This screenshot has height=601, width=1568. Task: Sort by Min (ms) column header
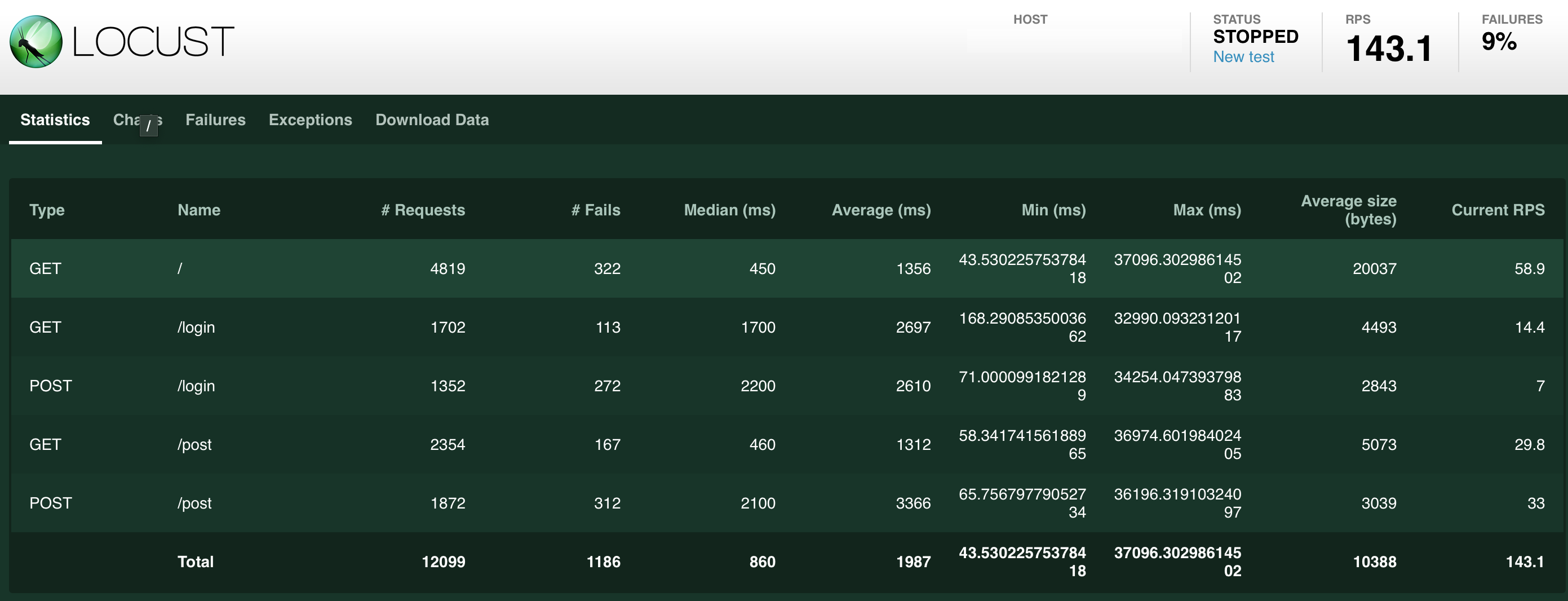1053,210
